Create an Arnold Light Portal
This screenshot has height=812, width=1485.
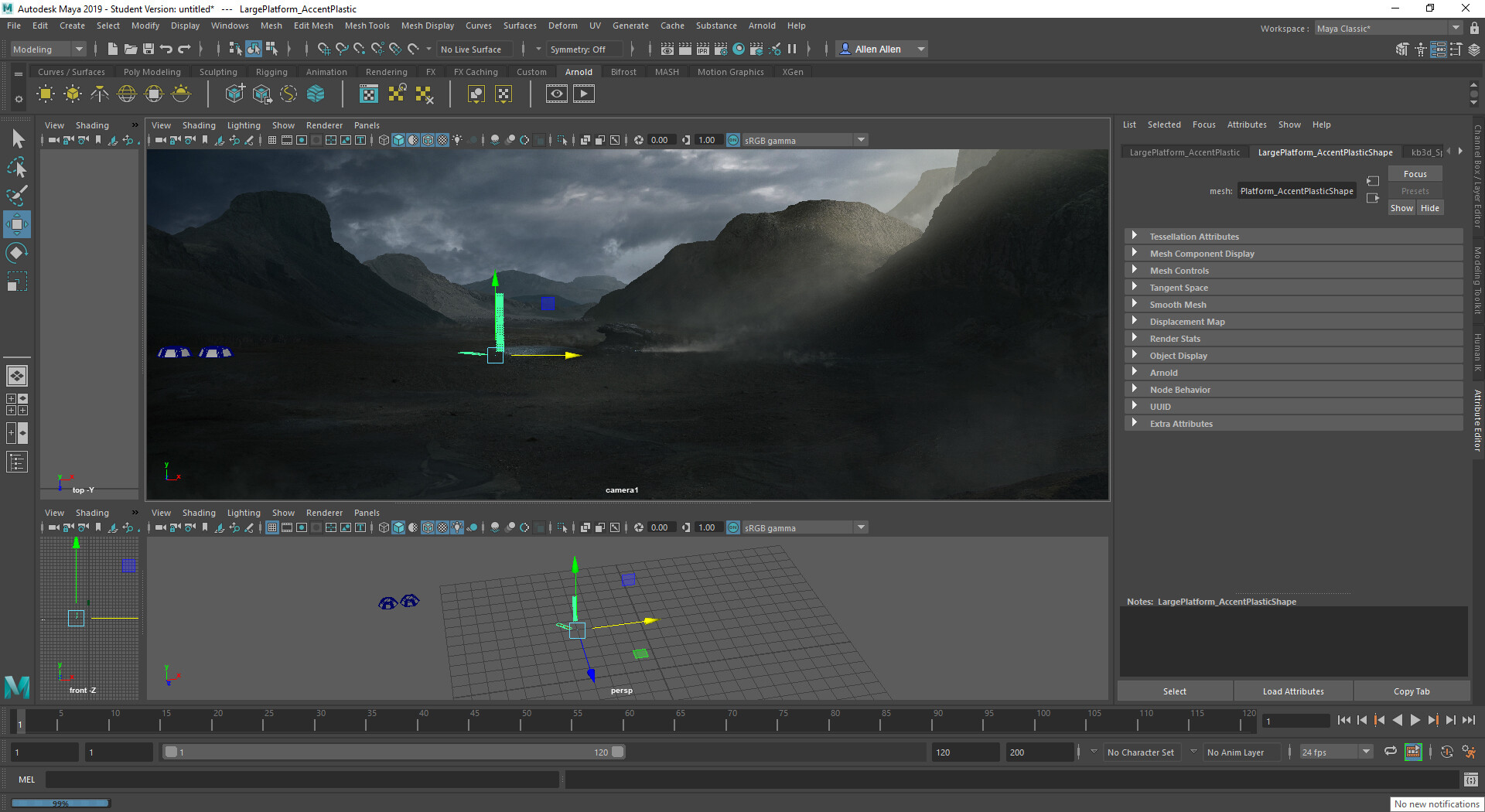click(x=154, y=94)
